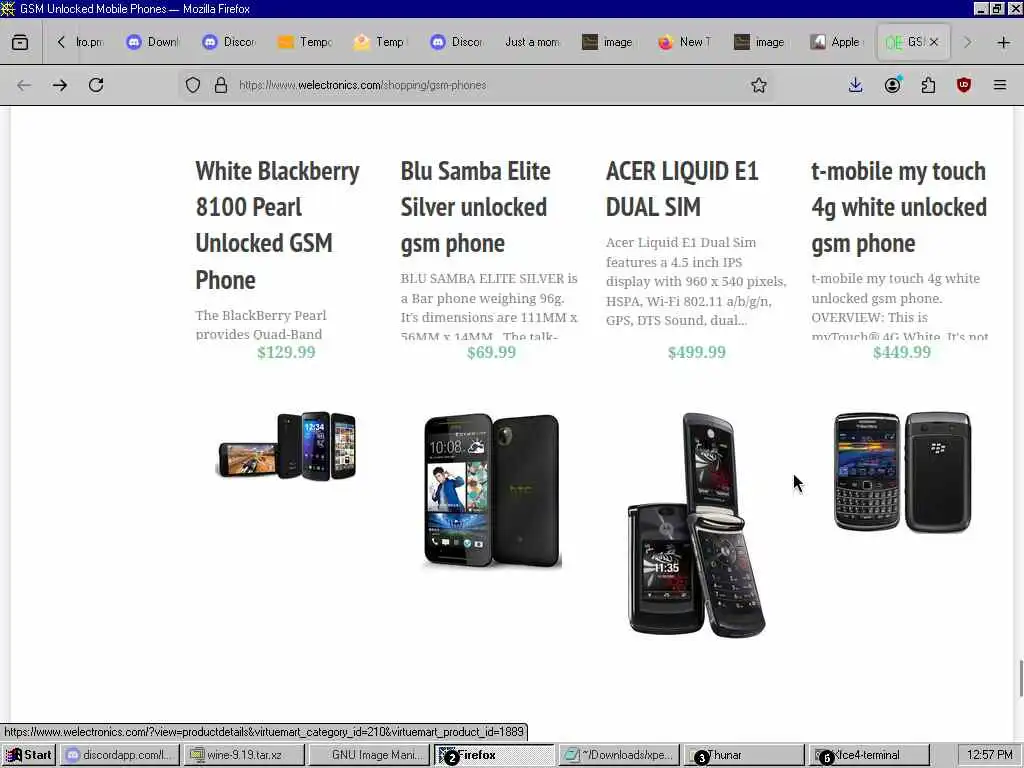Go back with the back arrow

(x=24, y=85)
